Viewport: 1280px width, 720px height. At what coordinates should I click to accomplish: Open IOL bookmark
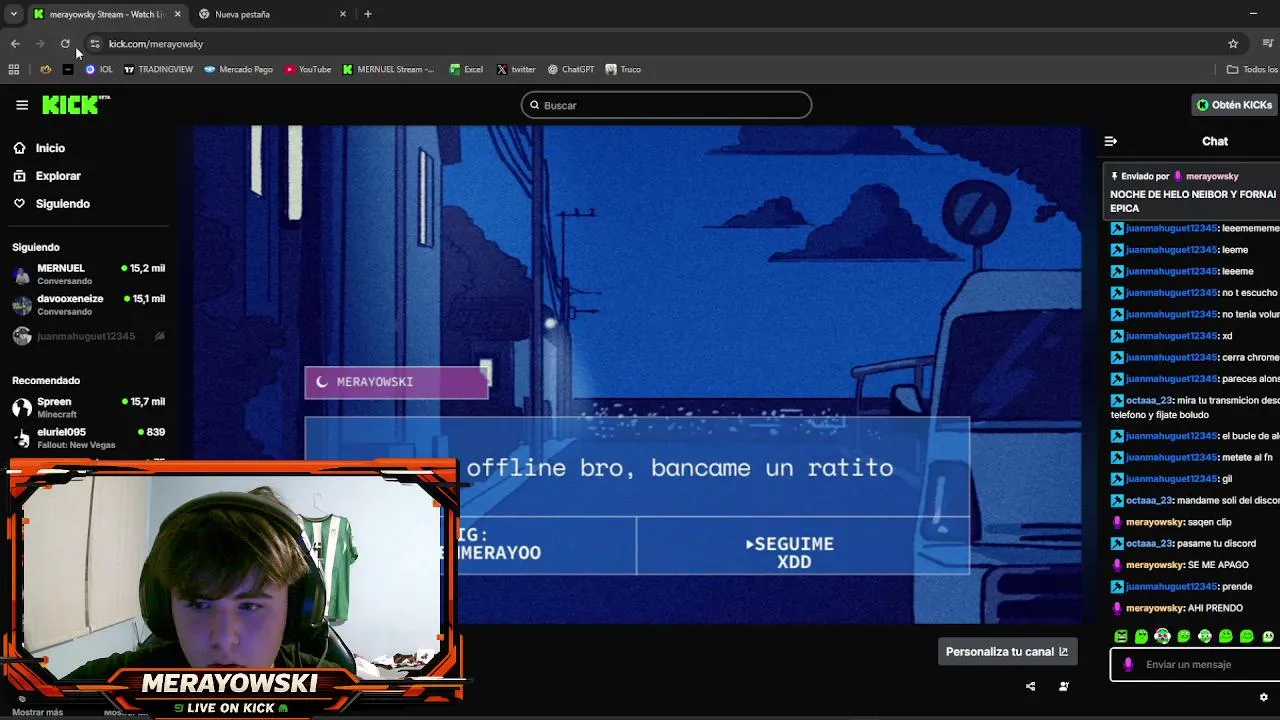tap(99, 69)
